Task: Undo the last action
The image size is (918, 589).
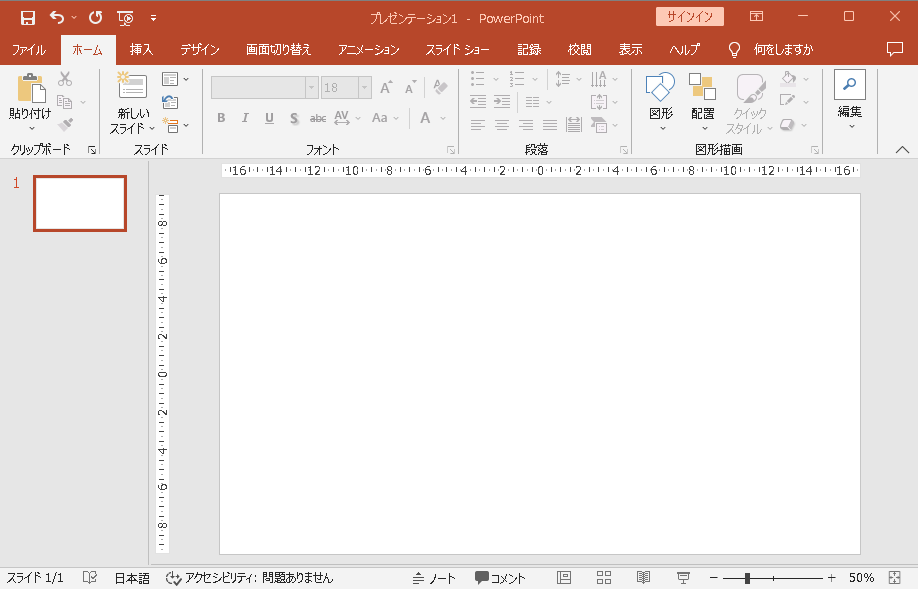Action: (x=57, y=18)
